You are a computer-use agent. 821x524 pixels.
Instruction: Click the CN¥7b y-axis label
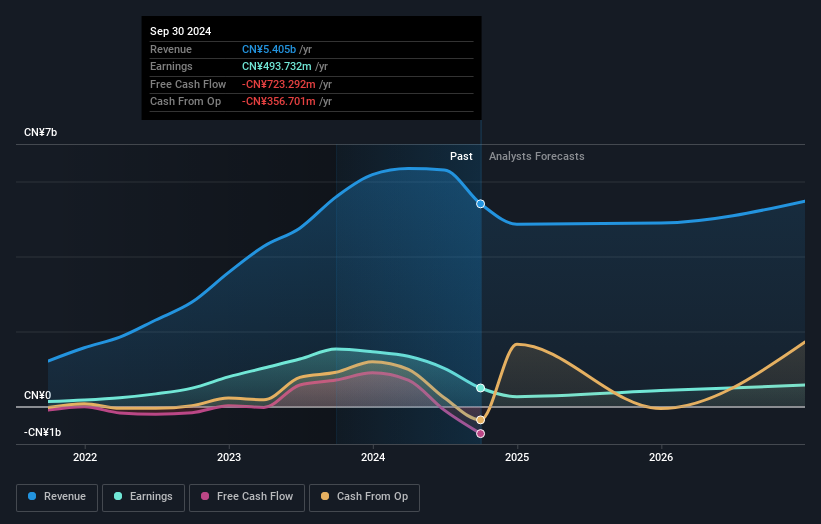pos(40,132)
